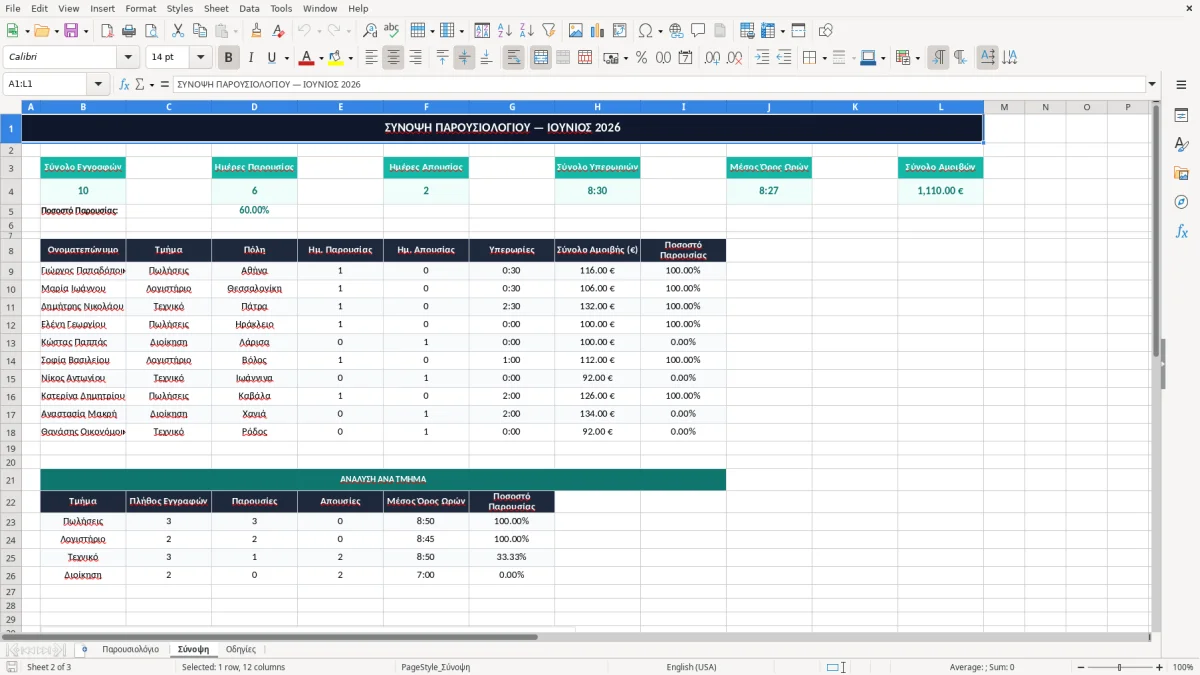
Task: Click the Format as Percent icon
Action: coord(641,58)
